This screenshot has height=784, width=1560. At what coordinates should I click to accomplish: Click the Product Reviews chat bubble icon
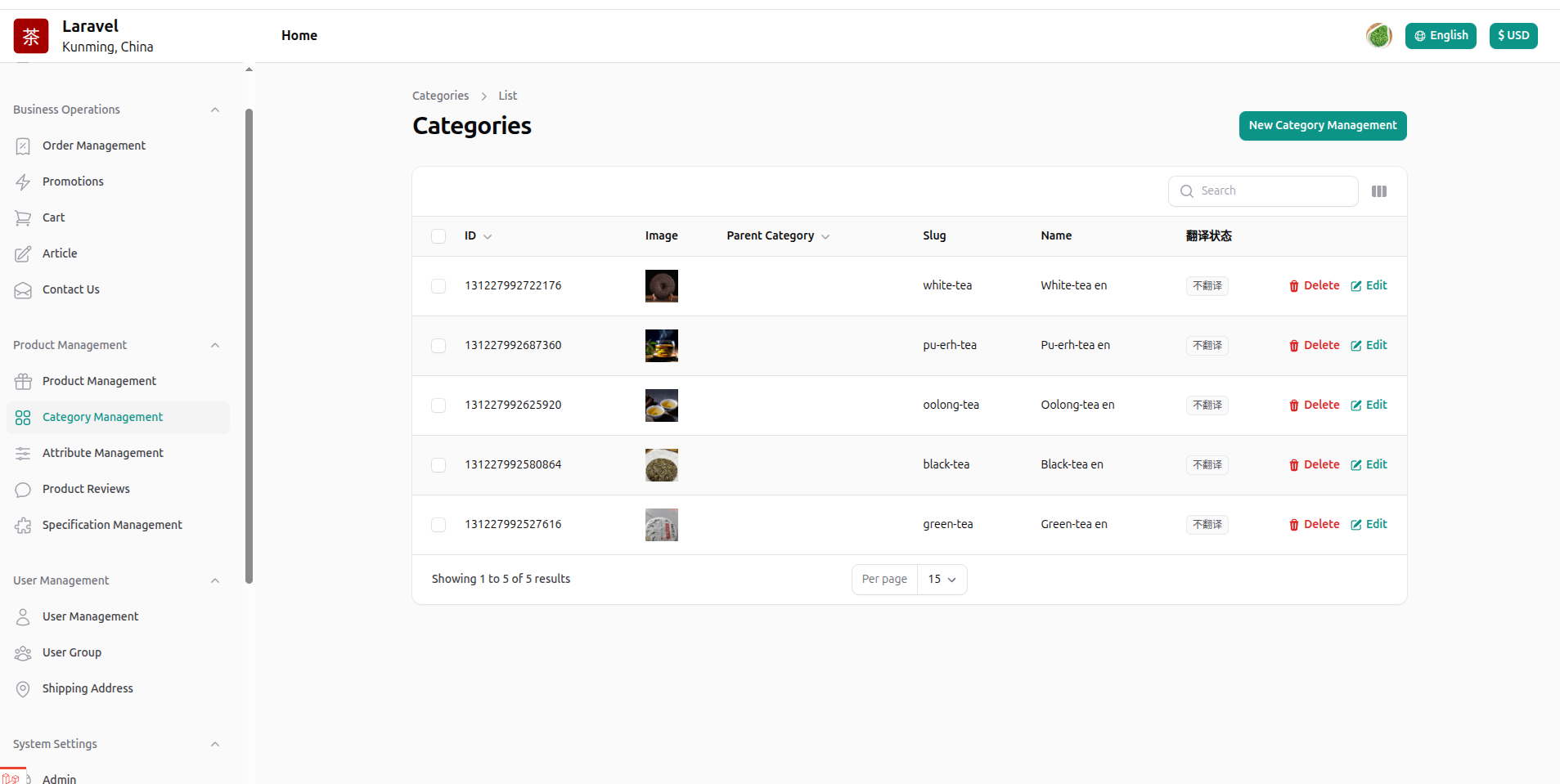click(x=23, y=490)
